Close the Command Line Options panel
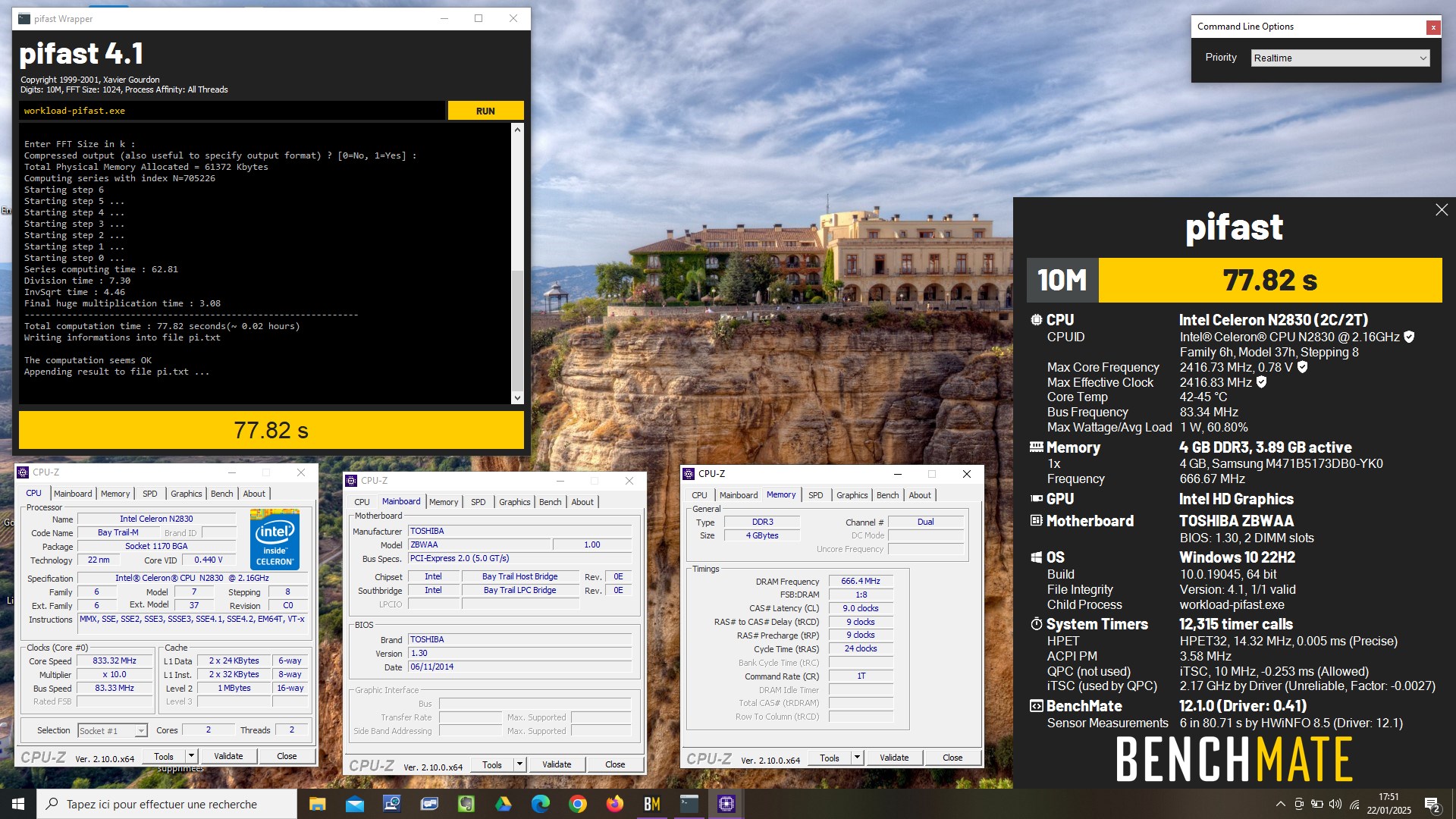The width and height of the screenshot is (1456, 819). click(x=1432, y=27)
